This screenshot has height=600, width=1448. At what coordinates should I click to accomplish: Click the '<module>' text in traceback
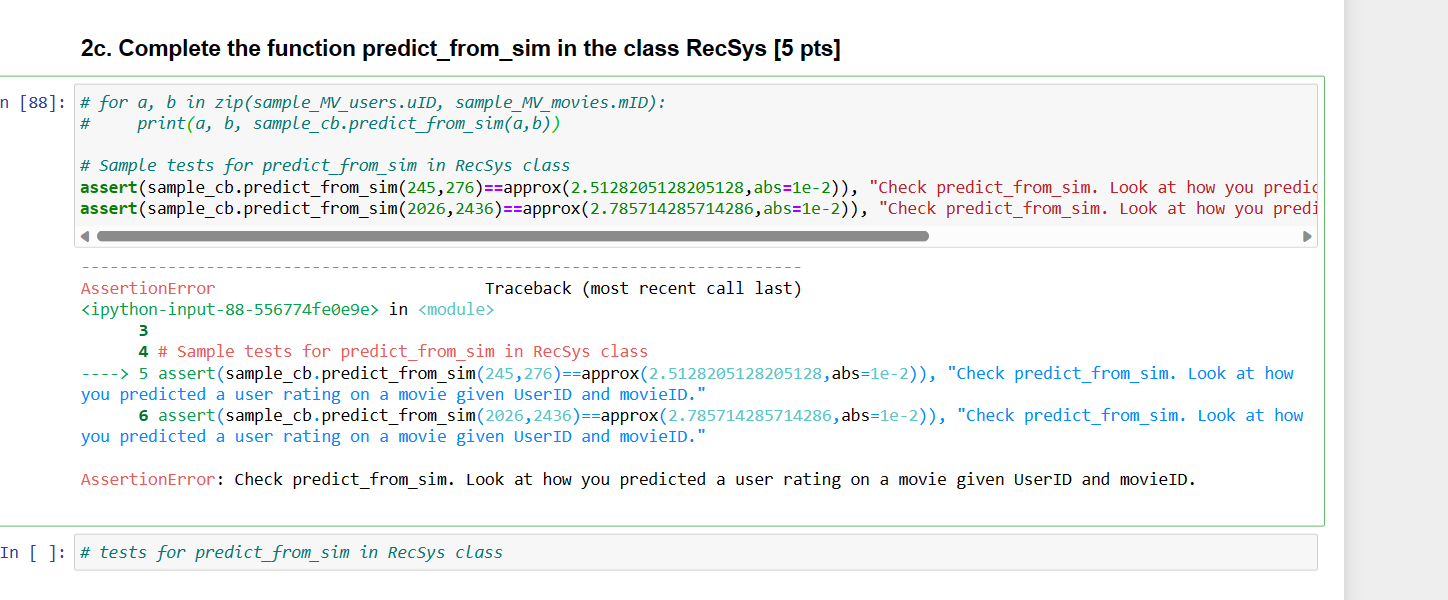coord(456,310)
